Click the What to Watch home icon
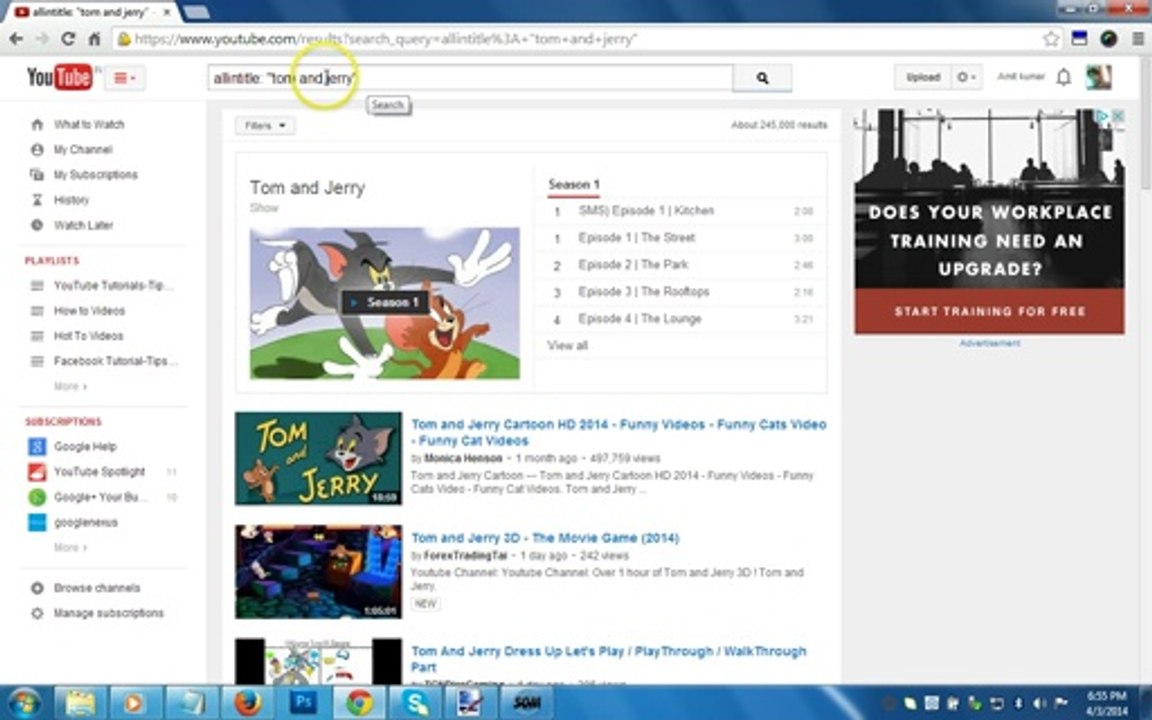Image resolution: width=1152 pixels, height=720 pixels. coord(37,124)
